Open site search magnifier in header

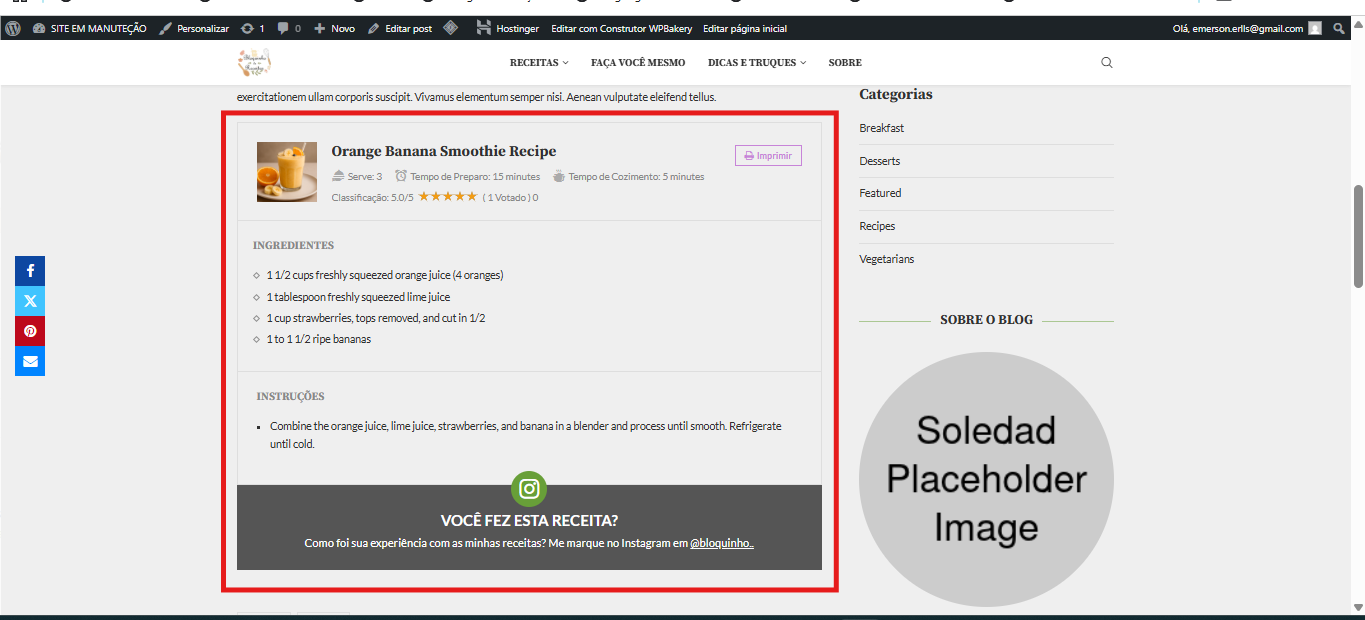(1106, 62)
